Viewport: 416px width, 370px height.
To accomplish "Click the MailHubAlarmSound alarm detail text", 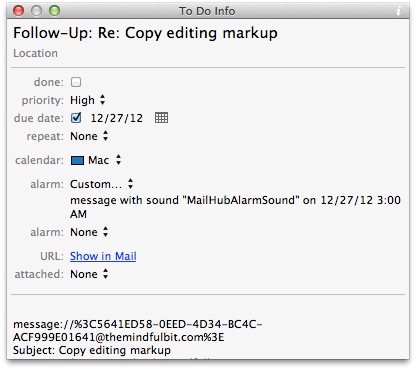I will point(235,207).
